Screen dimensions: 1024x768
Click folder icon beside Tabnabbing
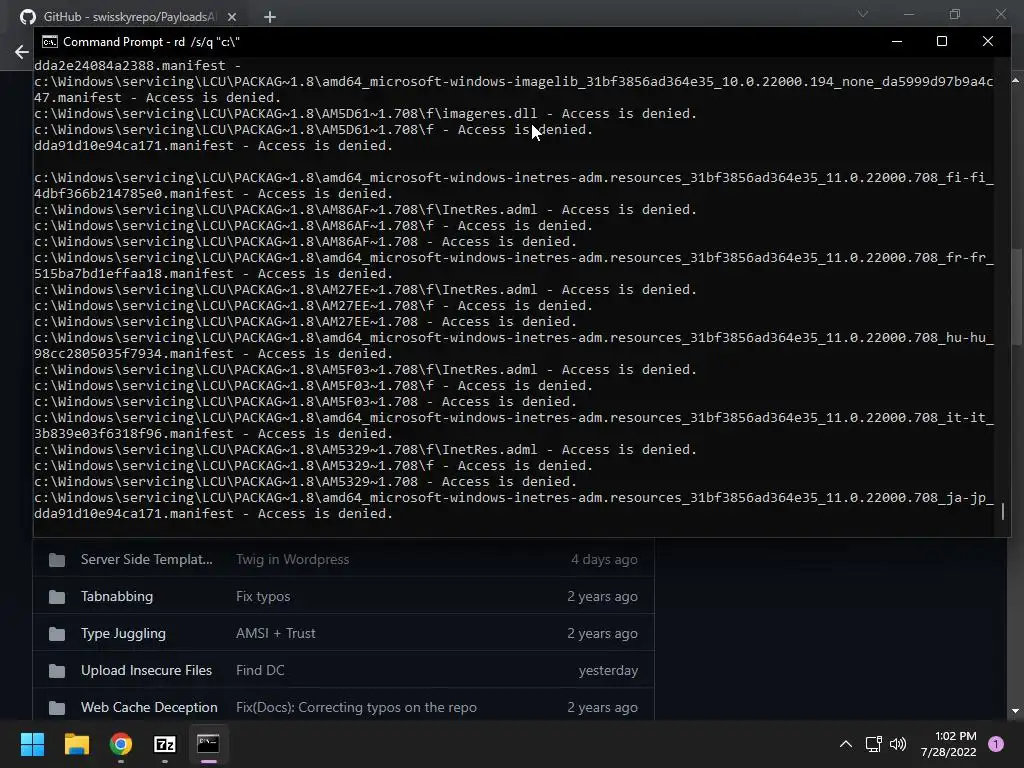tap(57, 597)
